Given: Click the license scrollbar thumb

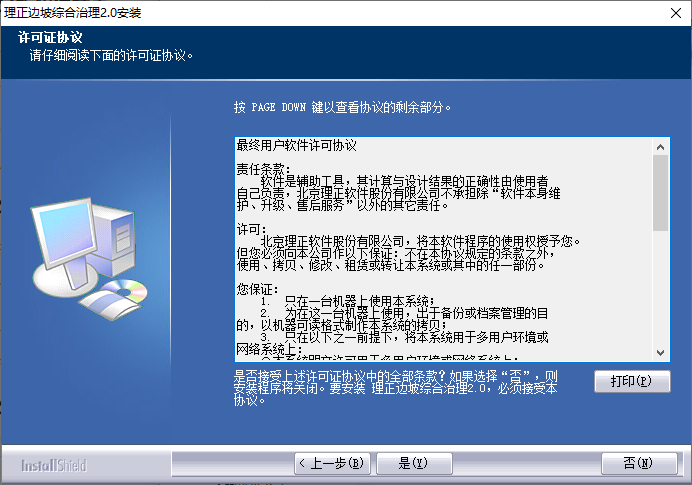Looking at the screenshot, I should (x=660, y=193).
